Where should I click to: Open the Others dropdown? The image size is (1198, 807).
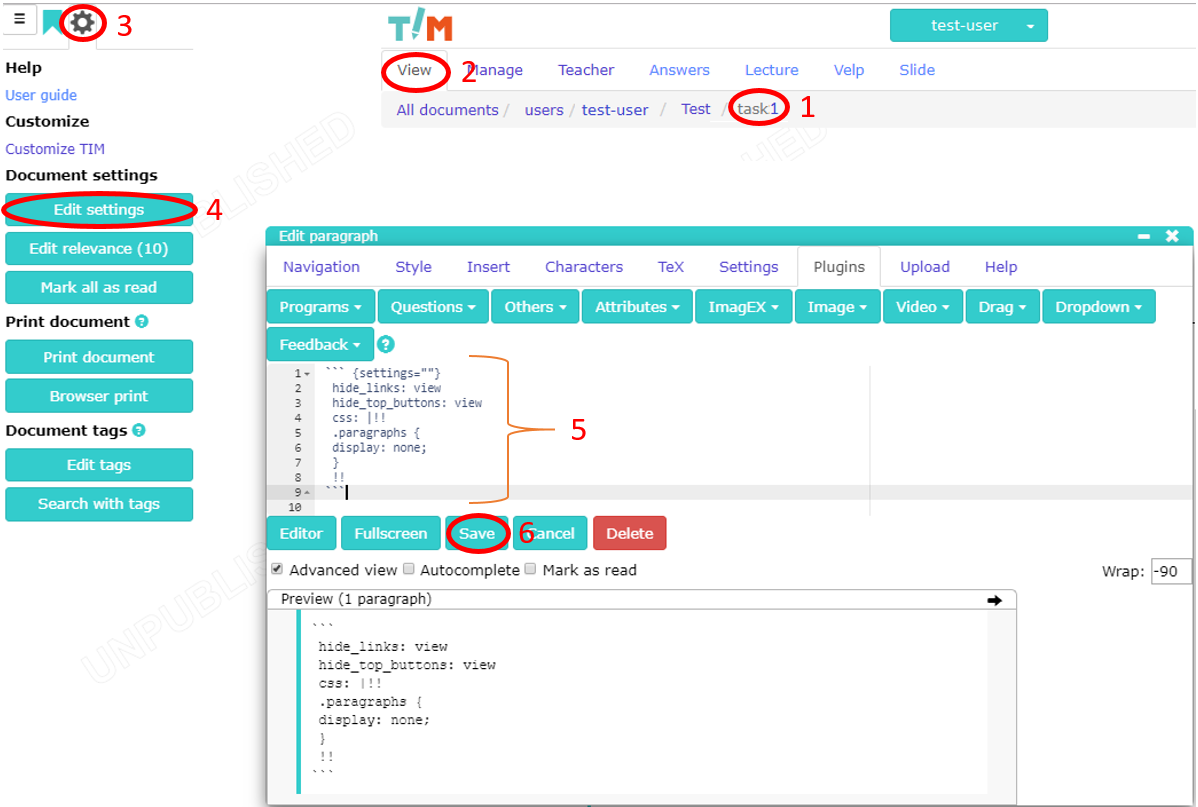pos(535,306)
